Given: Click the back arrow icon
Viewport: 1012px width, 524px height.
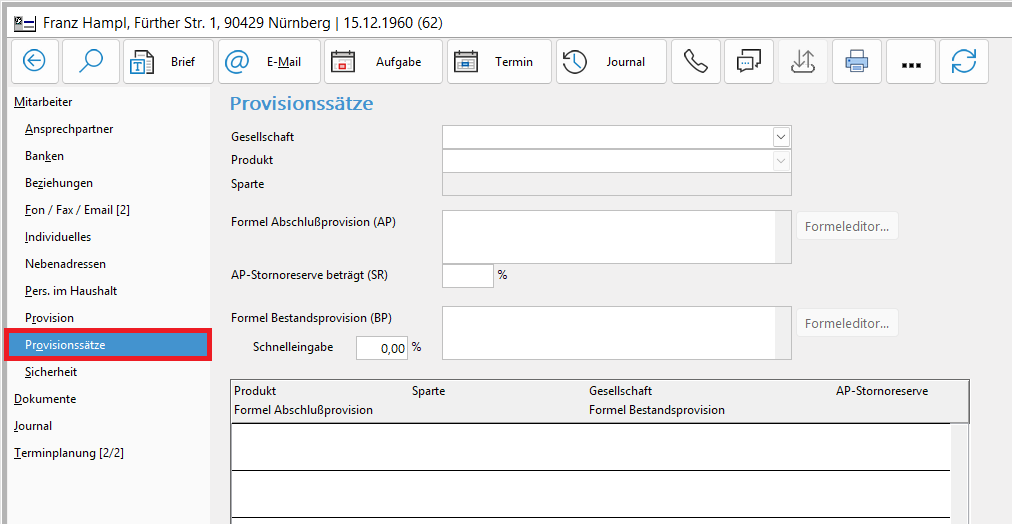Looking at the screenshot, I should point(35,62).
